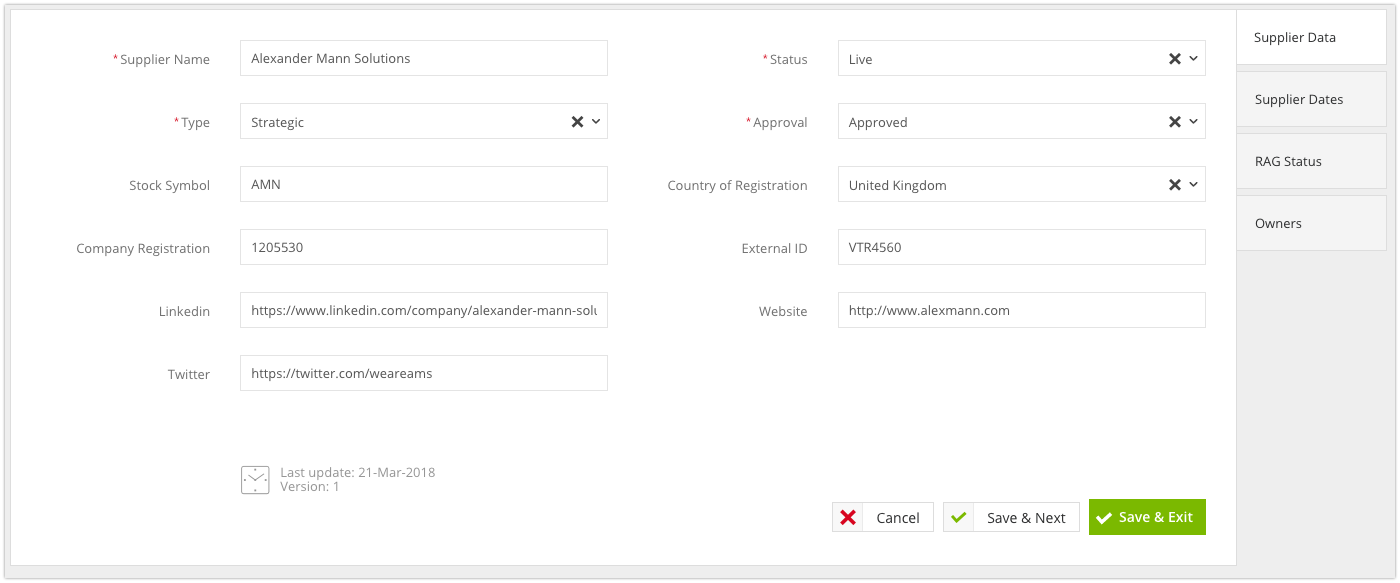Click the Save & Exit button

[x=1147, y=517]
